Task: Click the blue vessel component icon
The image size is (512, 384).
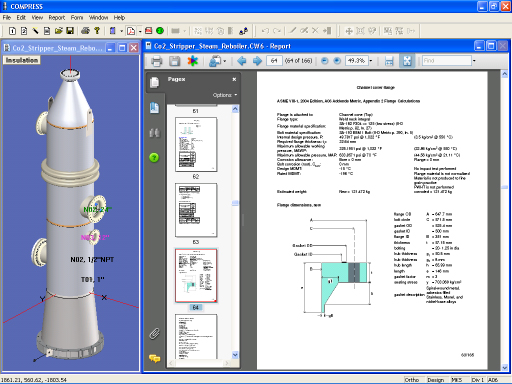Action: pos(113,31)
